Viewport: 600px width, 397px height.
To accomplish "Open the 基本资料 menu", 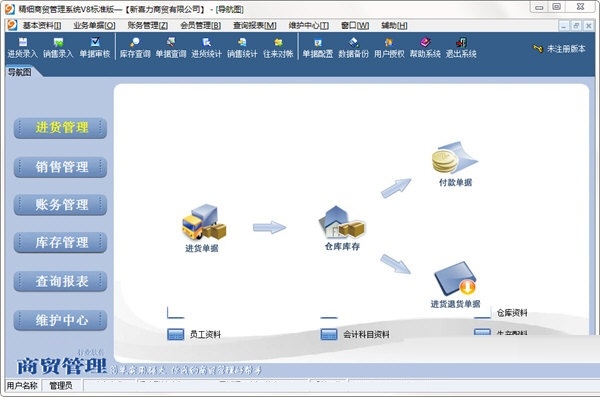I will [42, 26].
